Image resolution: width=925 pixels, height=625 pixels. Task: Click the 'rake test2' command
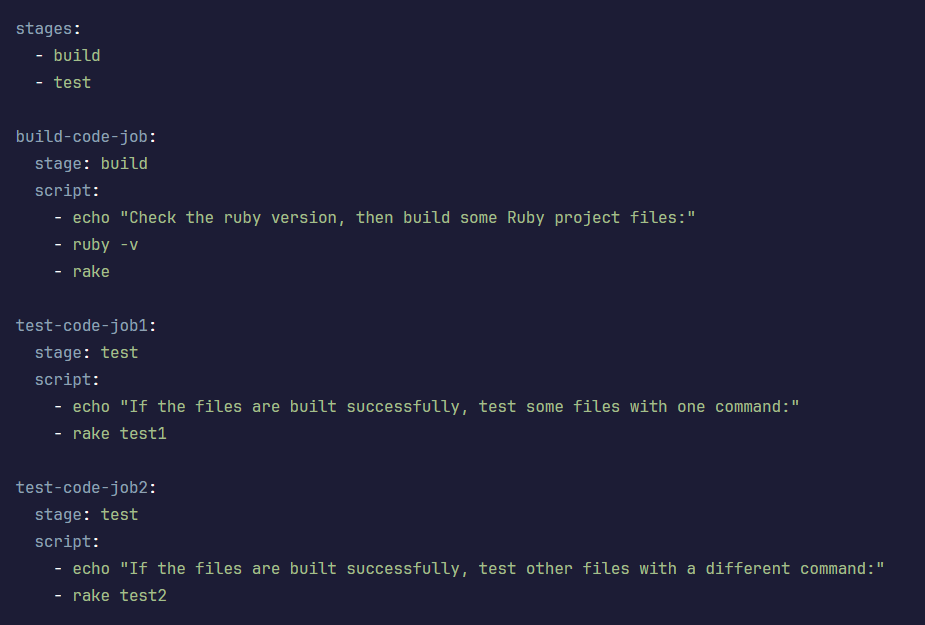point(119,595)
